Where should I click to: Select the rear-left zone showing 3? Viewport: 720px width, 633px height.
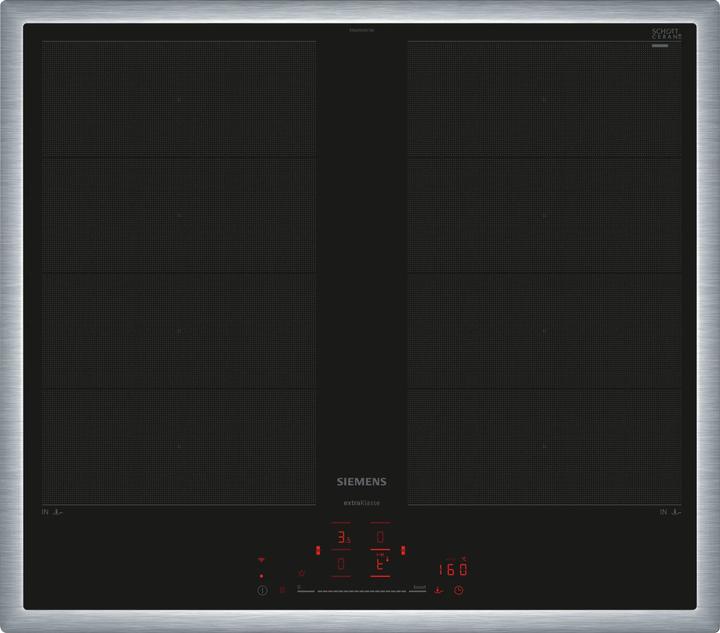click(342, 538)
